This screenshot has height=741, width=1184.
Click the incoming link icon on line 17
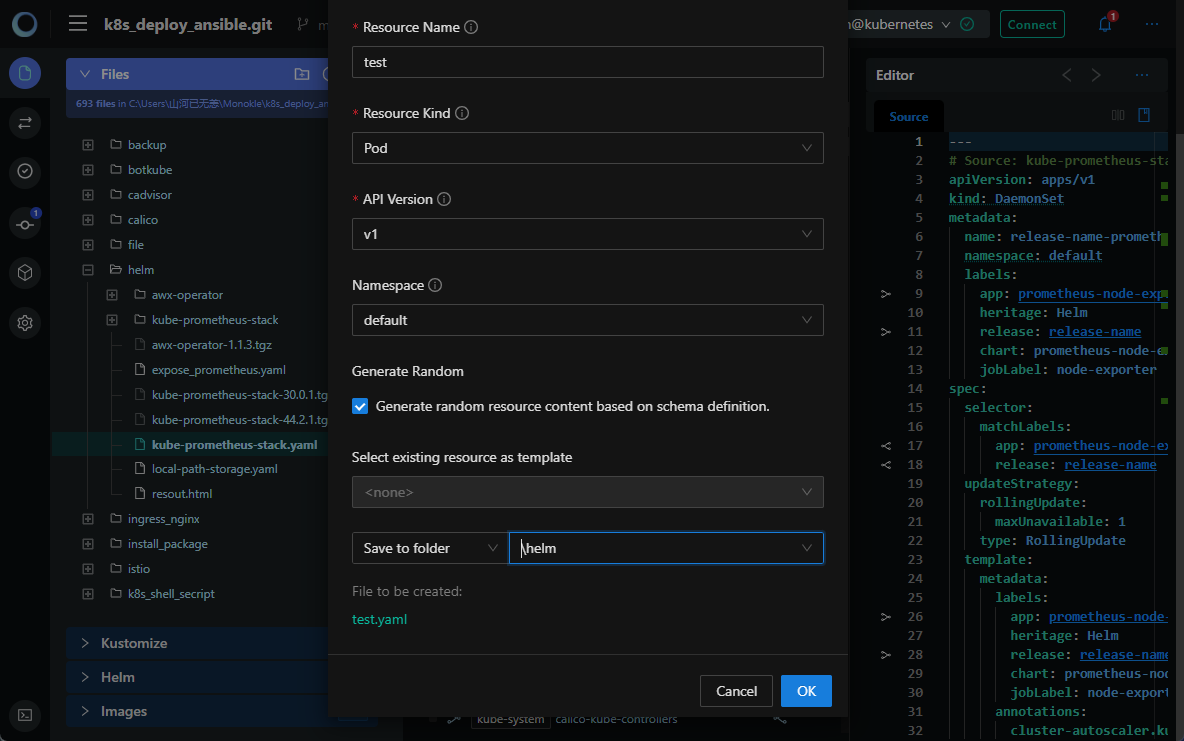click(x=886, y=446)
